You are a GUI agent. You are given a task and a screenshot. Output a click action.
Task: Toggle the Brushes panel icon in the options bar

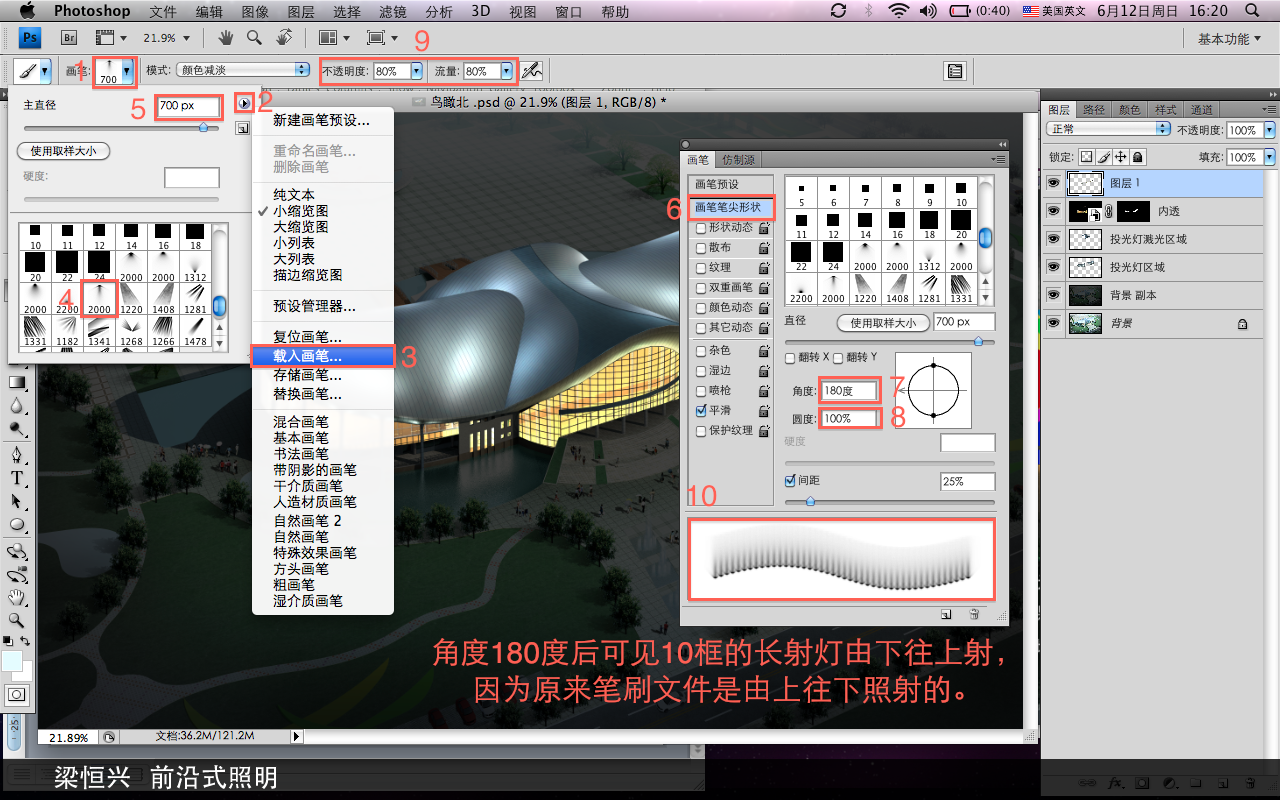(955, 71)
